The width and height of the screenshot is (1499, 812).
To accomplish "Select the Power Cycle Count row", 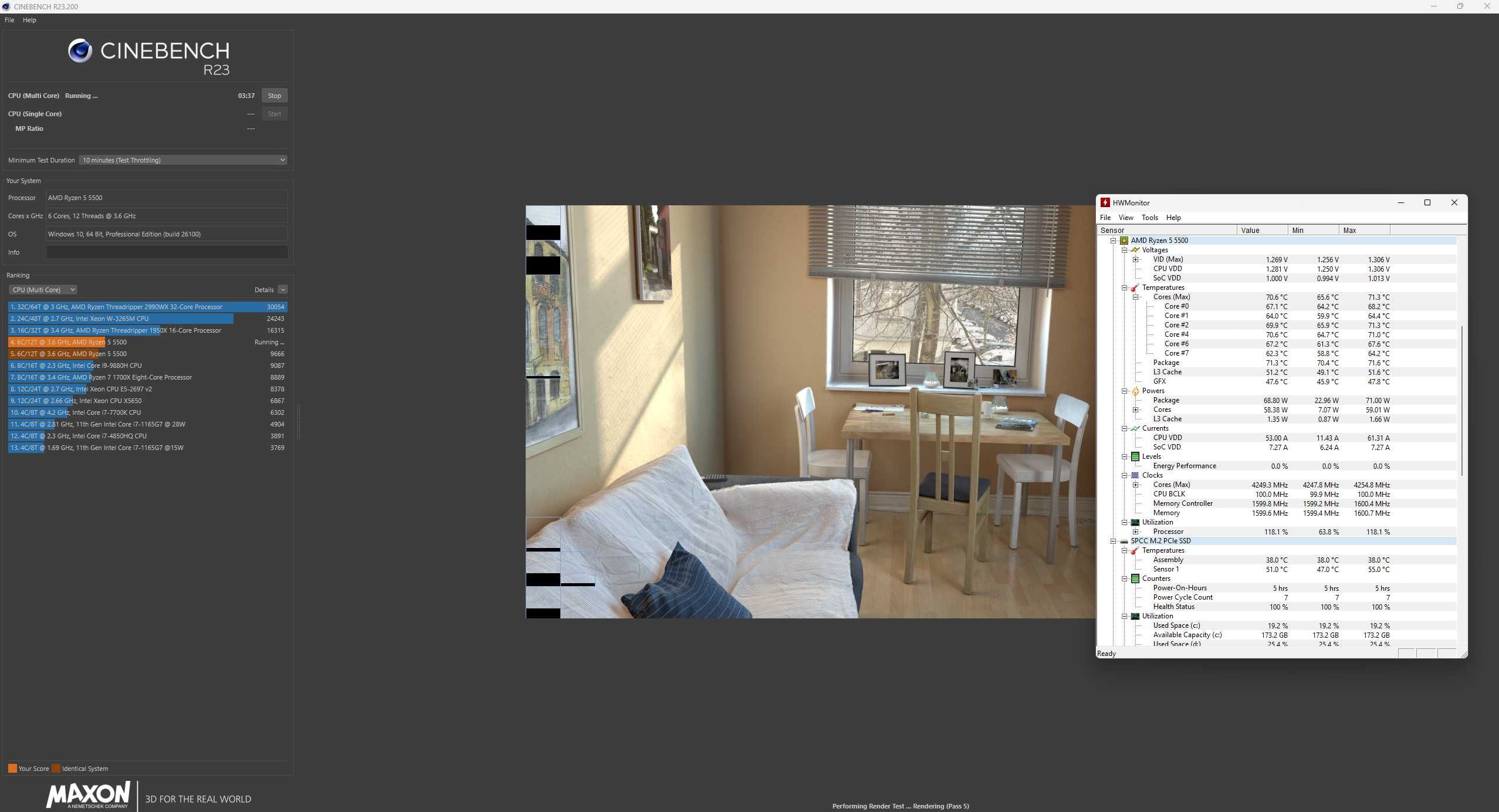I will tap(1277, 597).
